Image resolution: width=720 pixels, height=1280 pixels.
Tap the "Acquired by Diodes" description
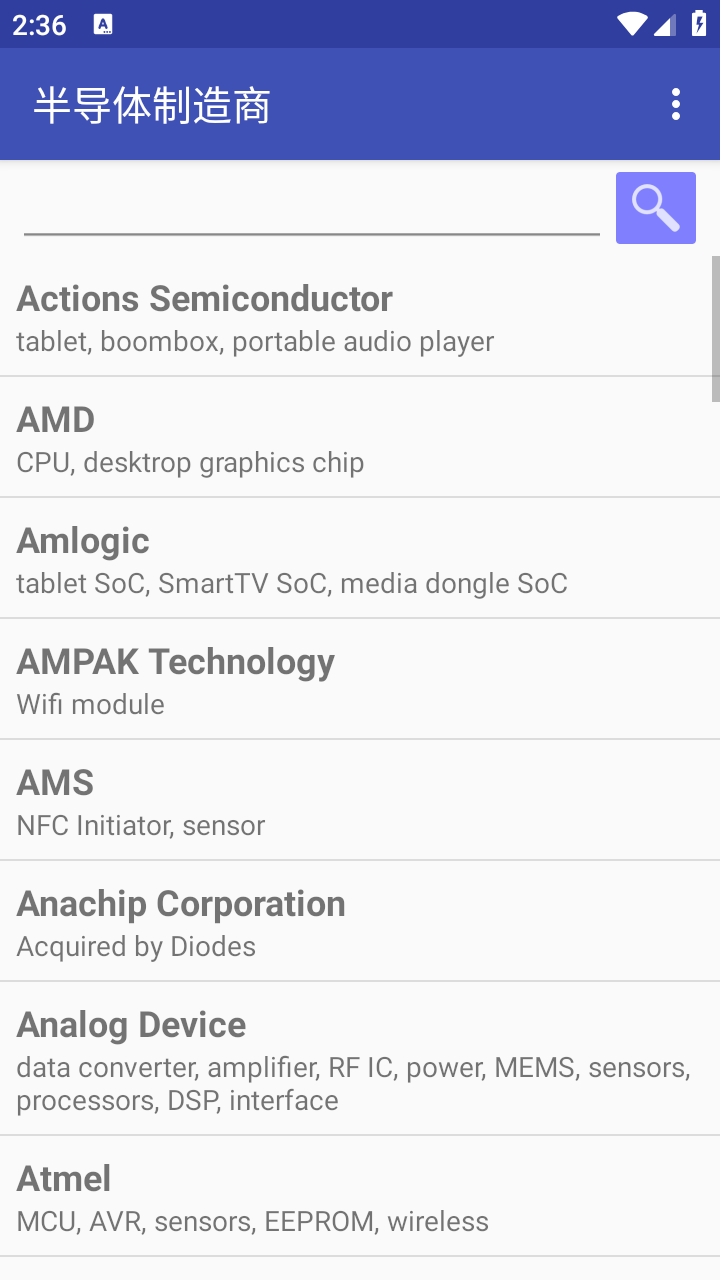click(x=136, y=947)
